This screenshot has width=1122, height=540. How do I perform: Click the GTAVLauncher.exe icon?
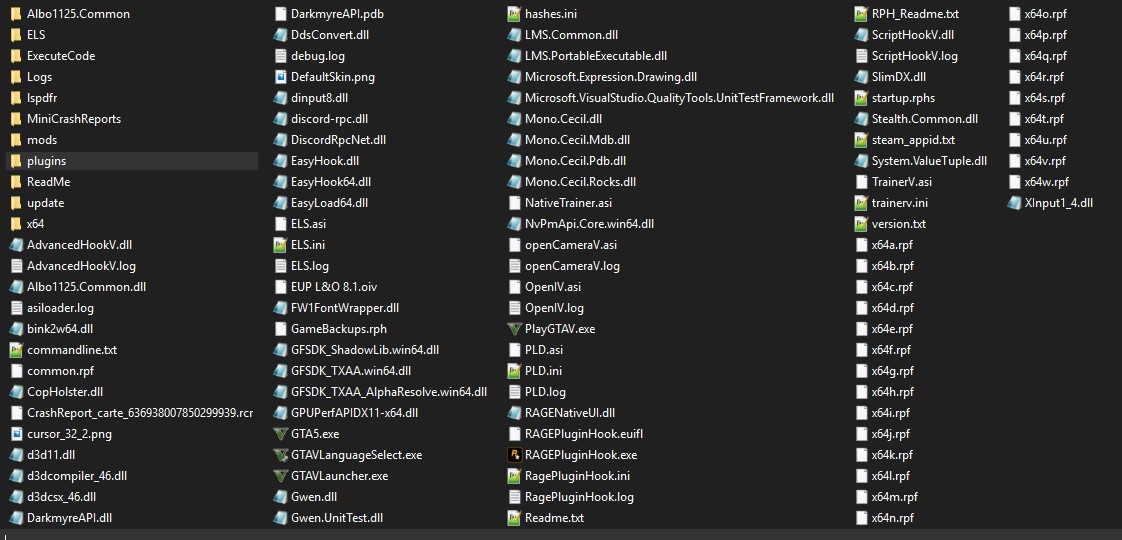(280, 476)
